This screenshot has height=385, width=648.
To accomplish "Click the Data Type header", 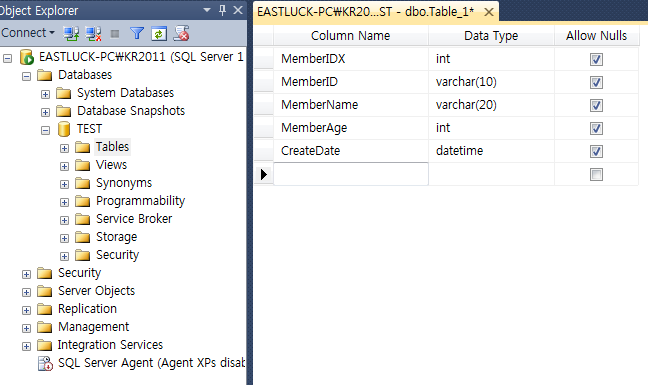I will (491, 36).
